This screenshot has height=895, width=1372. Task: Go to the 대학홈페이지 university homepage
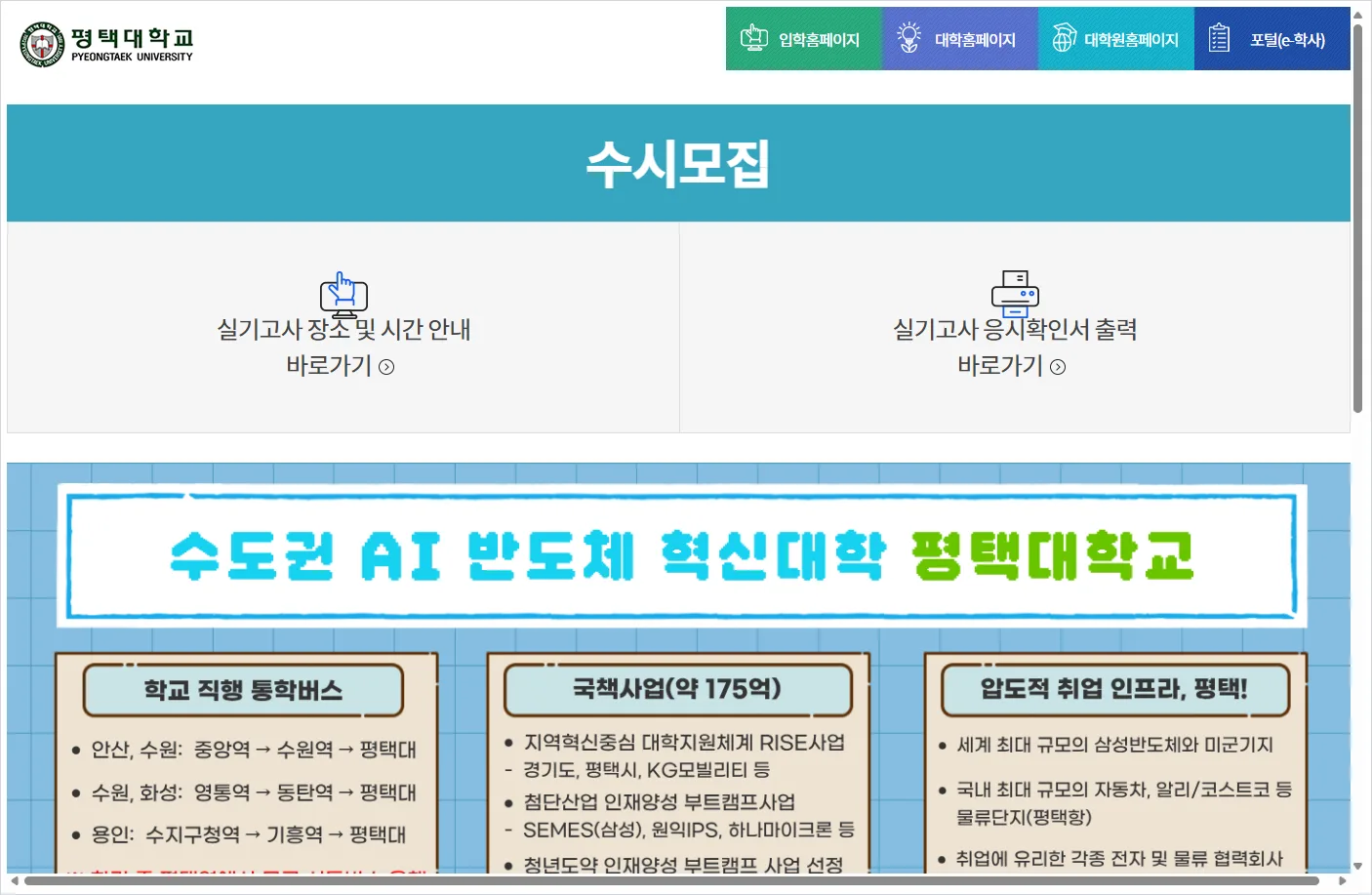click(x=960, y=39)
